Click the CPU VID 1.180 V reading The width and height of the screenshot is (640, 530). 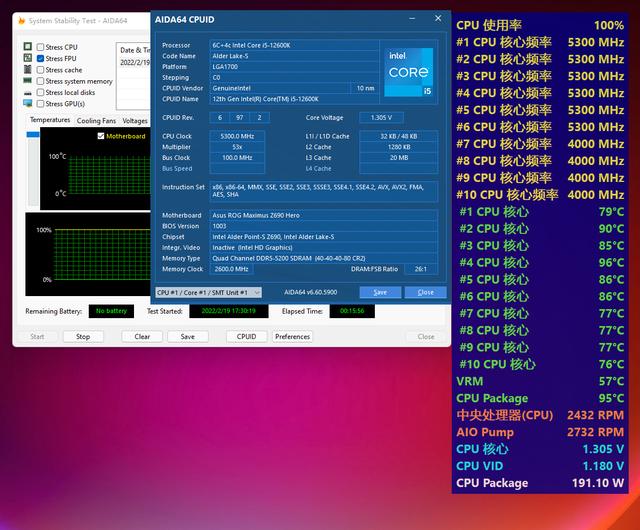point(540,466)
